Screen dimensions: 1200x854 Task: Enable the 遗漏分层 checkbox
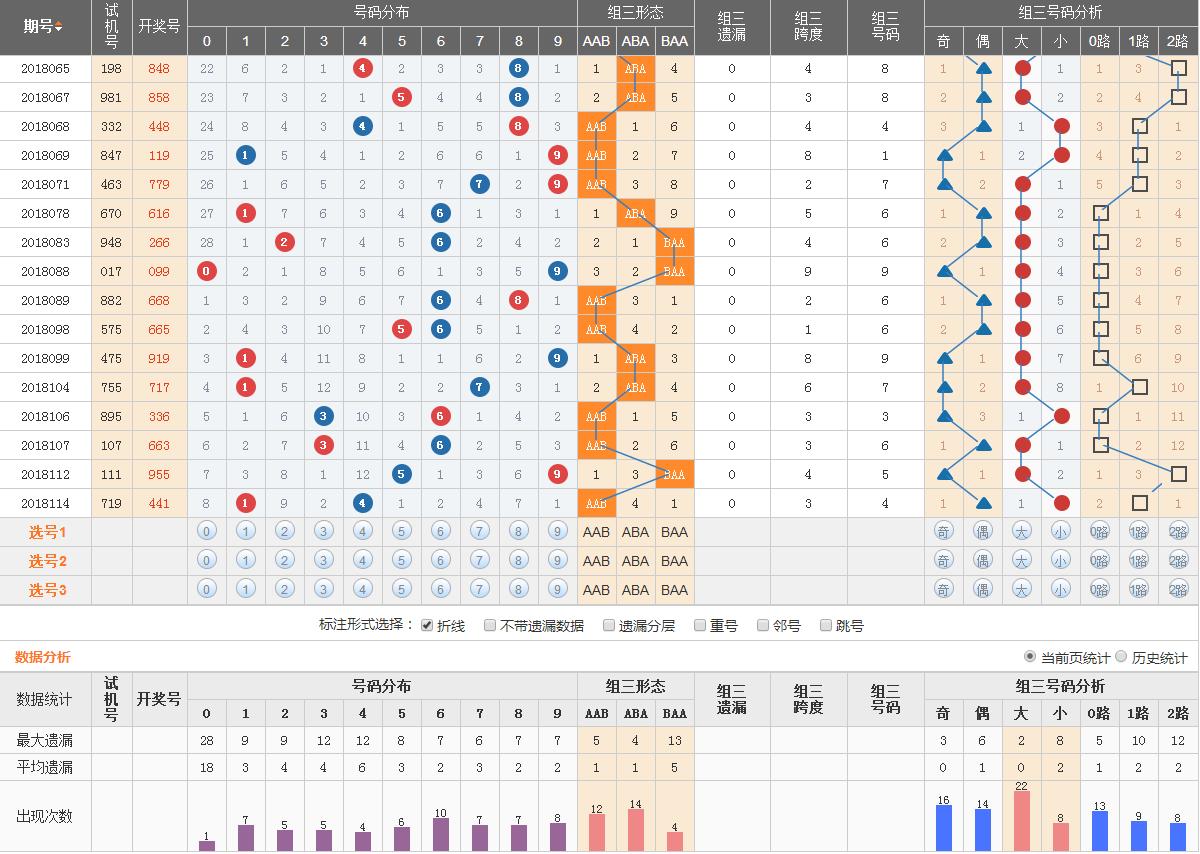[609, 625]
